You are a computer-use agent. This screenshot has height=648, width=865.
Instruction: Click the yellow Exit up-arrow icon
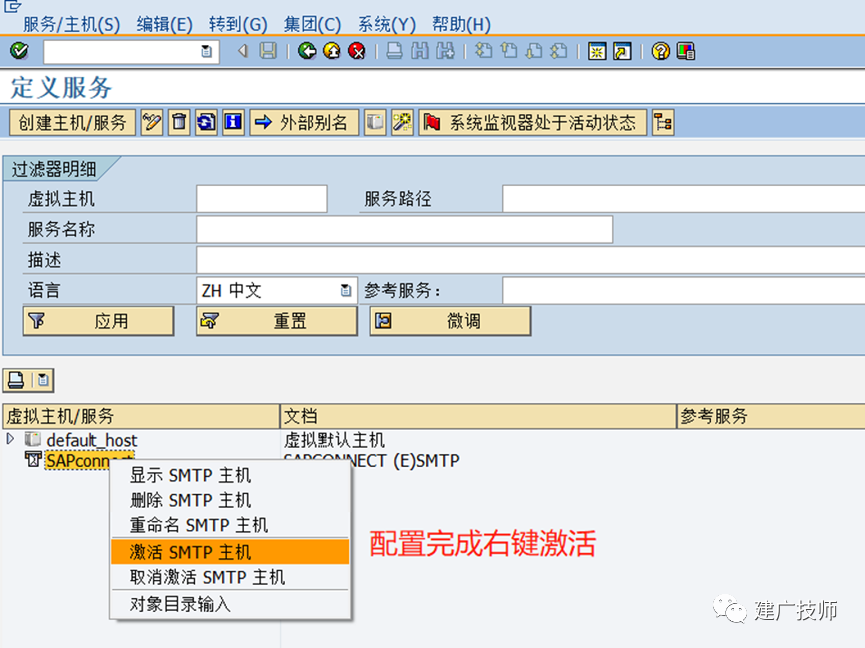coord(332,51)
